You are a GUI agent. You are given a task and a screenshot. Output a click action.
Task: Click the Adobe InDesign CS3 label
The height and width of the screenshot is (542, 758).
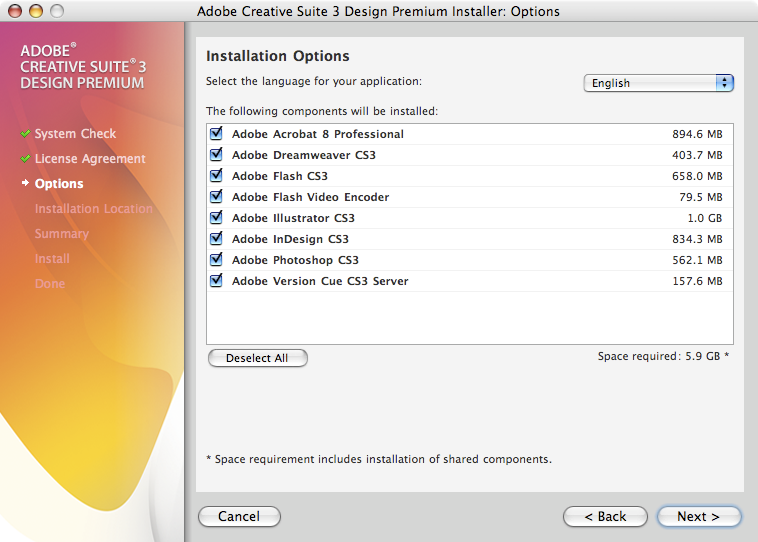[290, 239]
